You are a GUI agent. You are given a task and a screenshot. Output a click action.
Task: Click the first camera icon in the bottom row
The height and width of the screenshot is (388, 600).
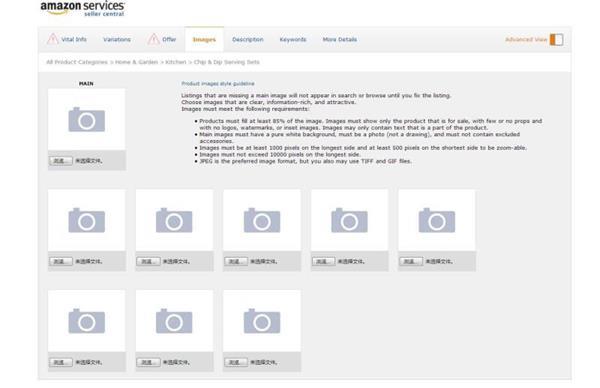point(86,321)
